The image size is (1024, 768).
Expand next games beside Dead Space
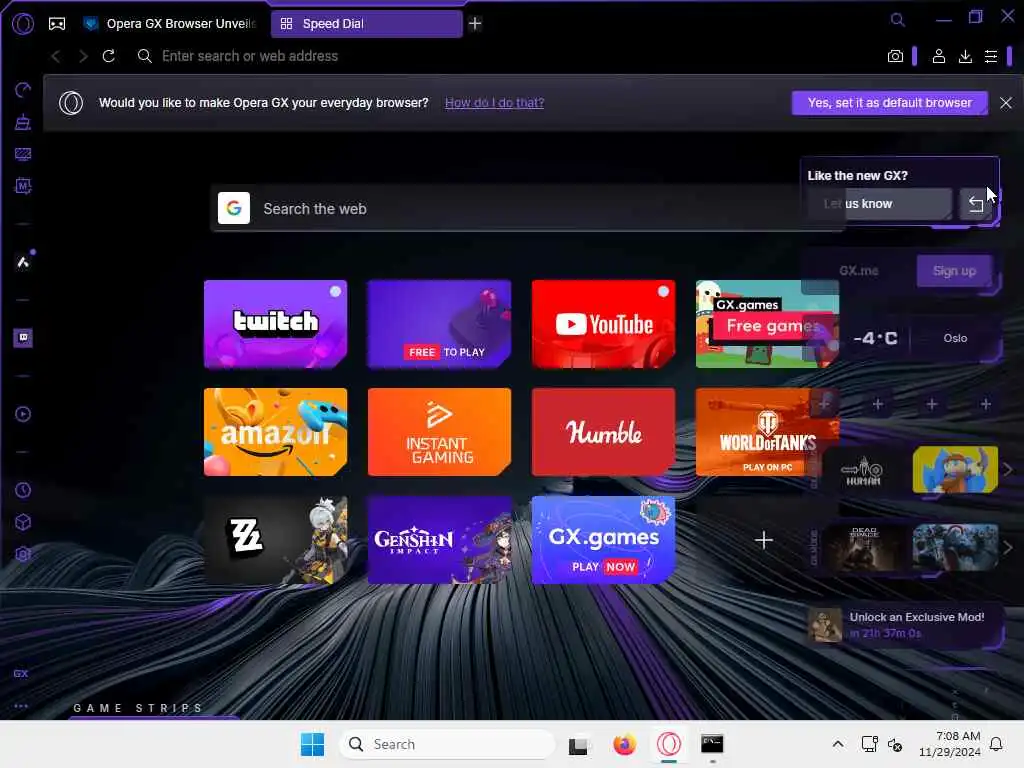[x=1008, y=547]
